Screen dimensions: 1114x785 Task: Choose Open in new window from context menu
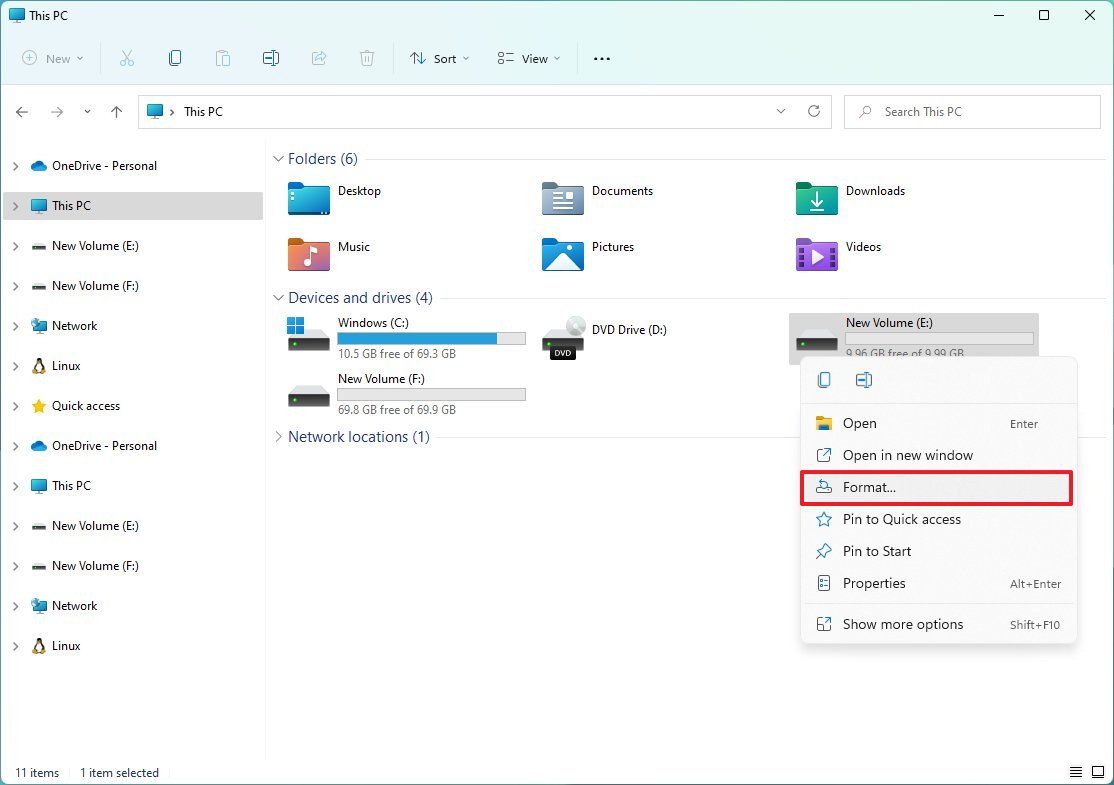(908, 455)
